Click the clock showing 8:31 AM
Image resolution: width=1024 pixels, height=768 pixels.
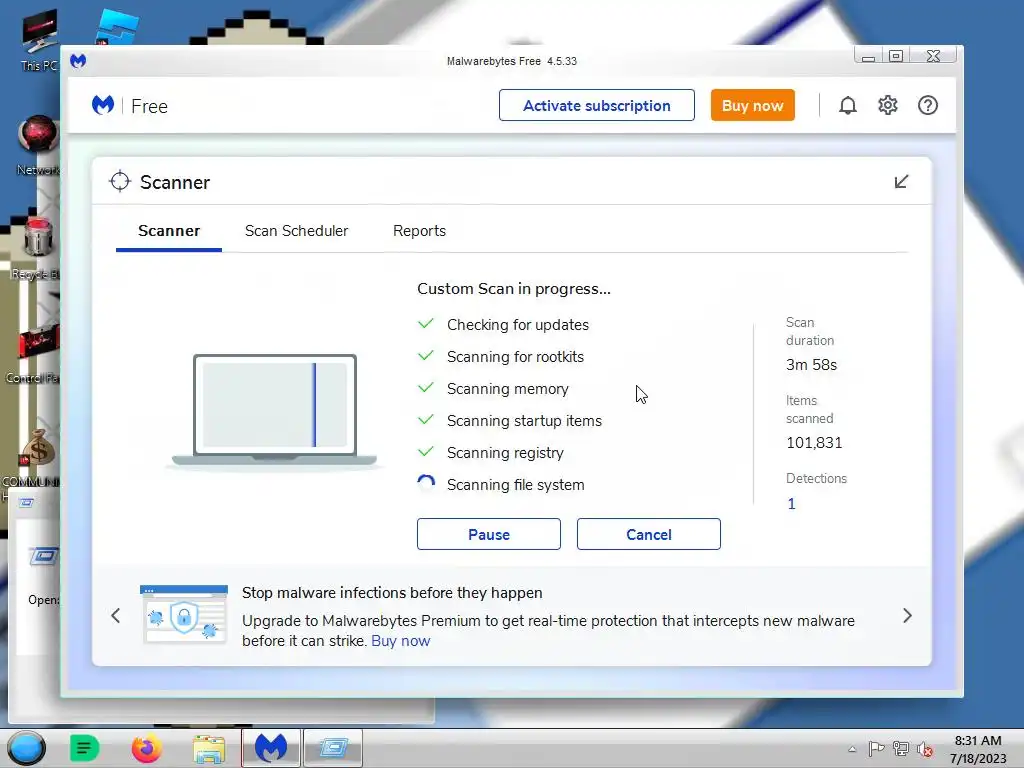(978, 741)
